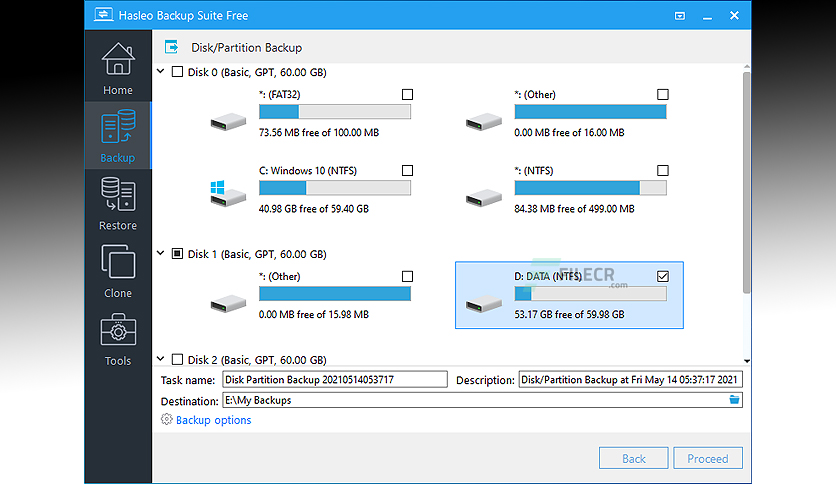The image size is (836, 484).
Task: Click the 499.00 MB NTFS usage bar
Action: point(590,188)
